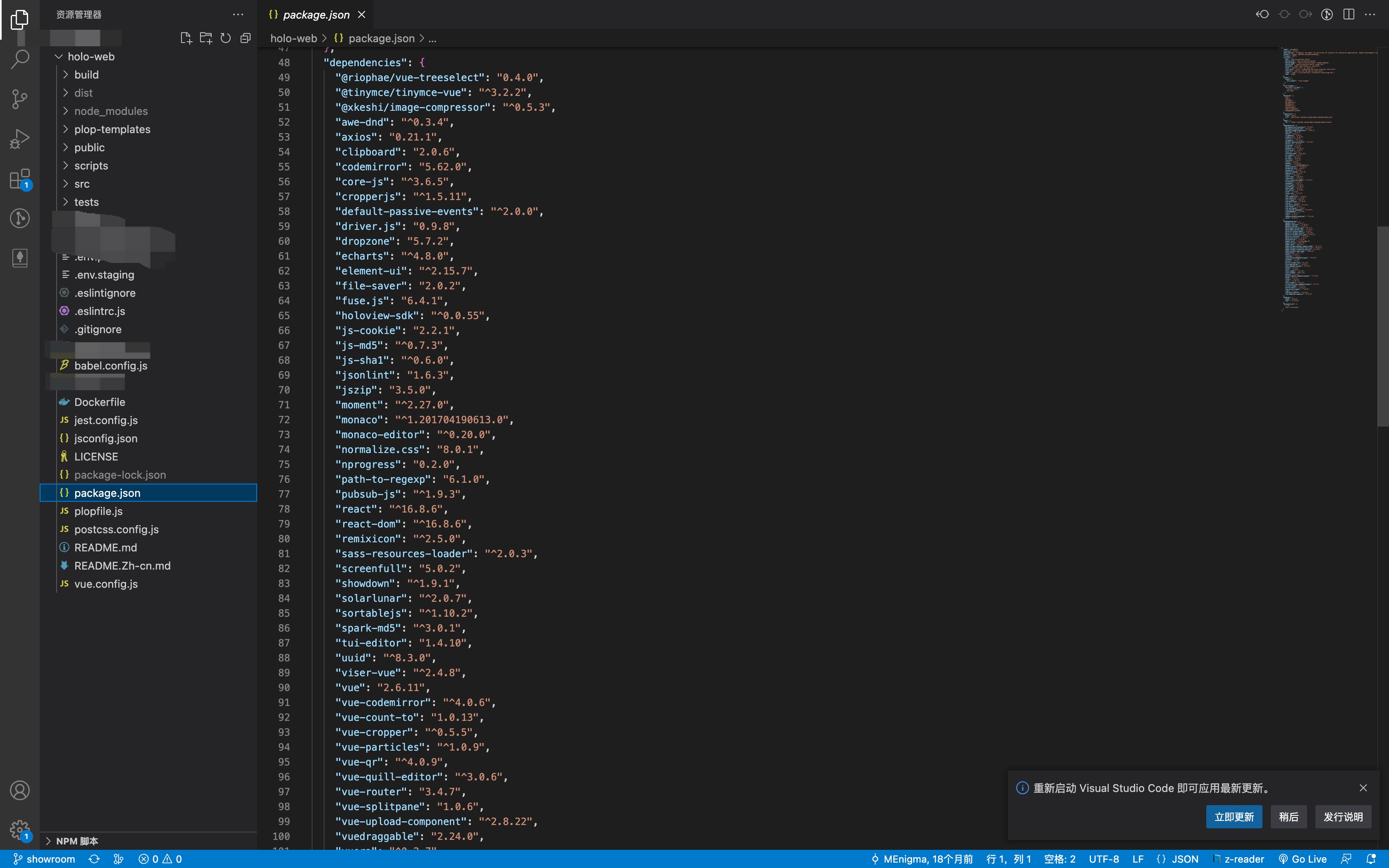Click the Go Back history icon in editor toolbar
Viewport: 1389px width, 868px height.
[1262, 14]
